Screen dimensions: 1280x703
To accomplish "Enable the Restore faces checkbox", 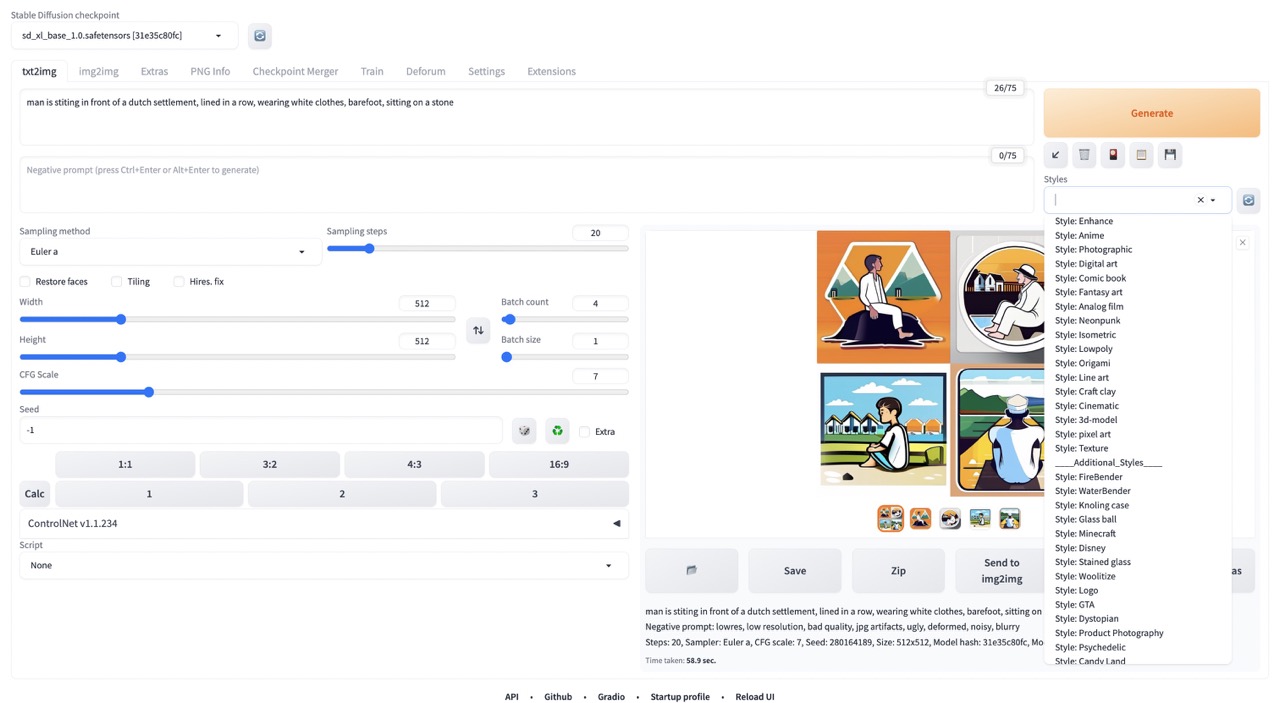I will click(x=26, y=282).
